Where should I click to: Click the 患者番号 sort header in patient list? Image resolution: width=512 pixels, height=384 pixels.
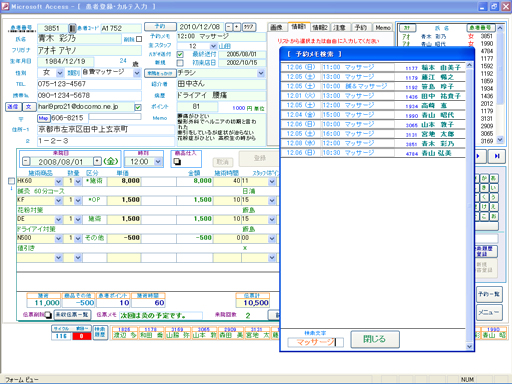click(x=480, y=28)
